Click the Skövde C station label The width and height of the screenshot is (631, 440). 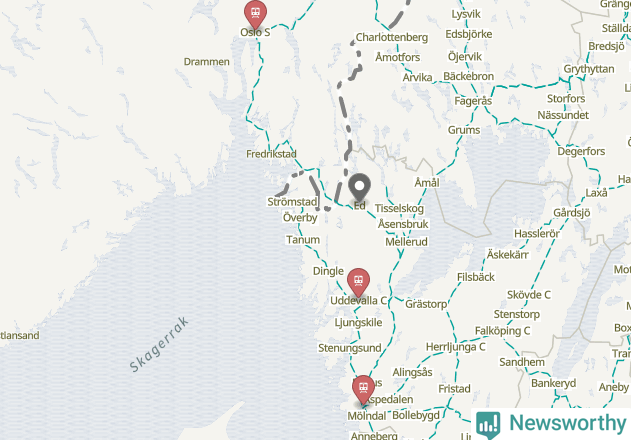click(x=528, y=295)
